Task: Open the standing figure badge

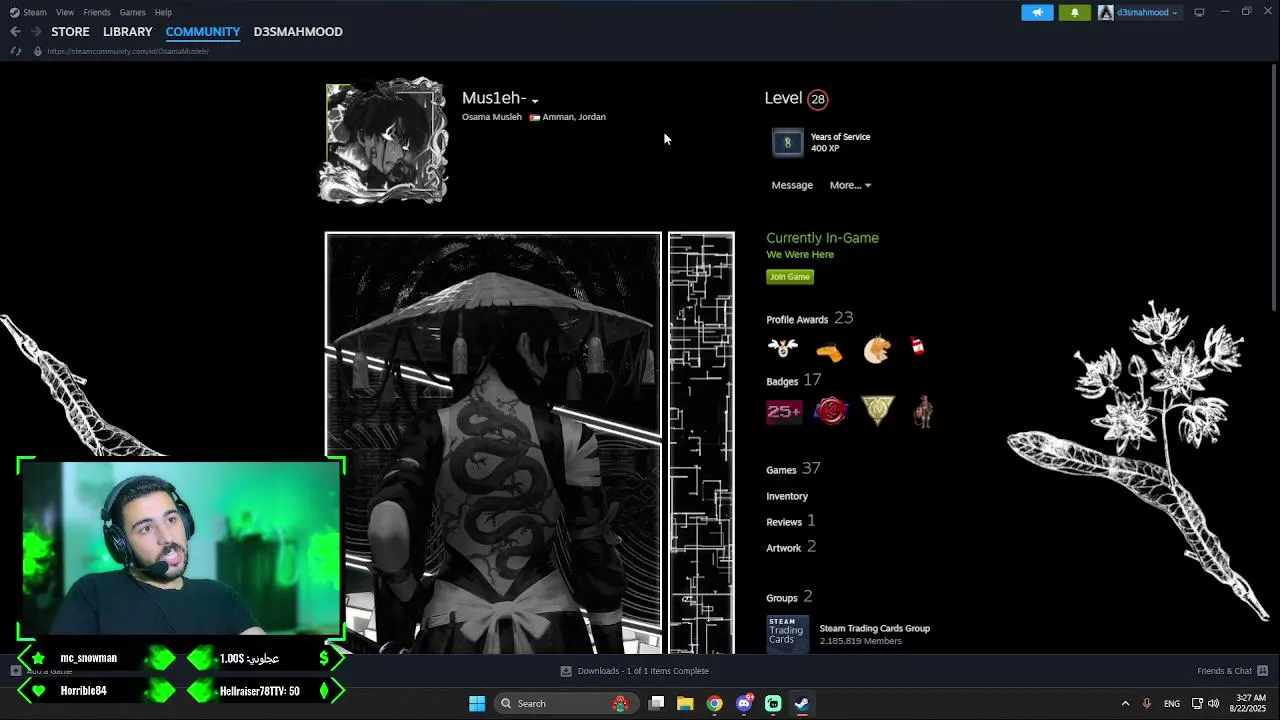Action: pos(924,411)
